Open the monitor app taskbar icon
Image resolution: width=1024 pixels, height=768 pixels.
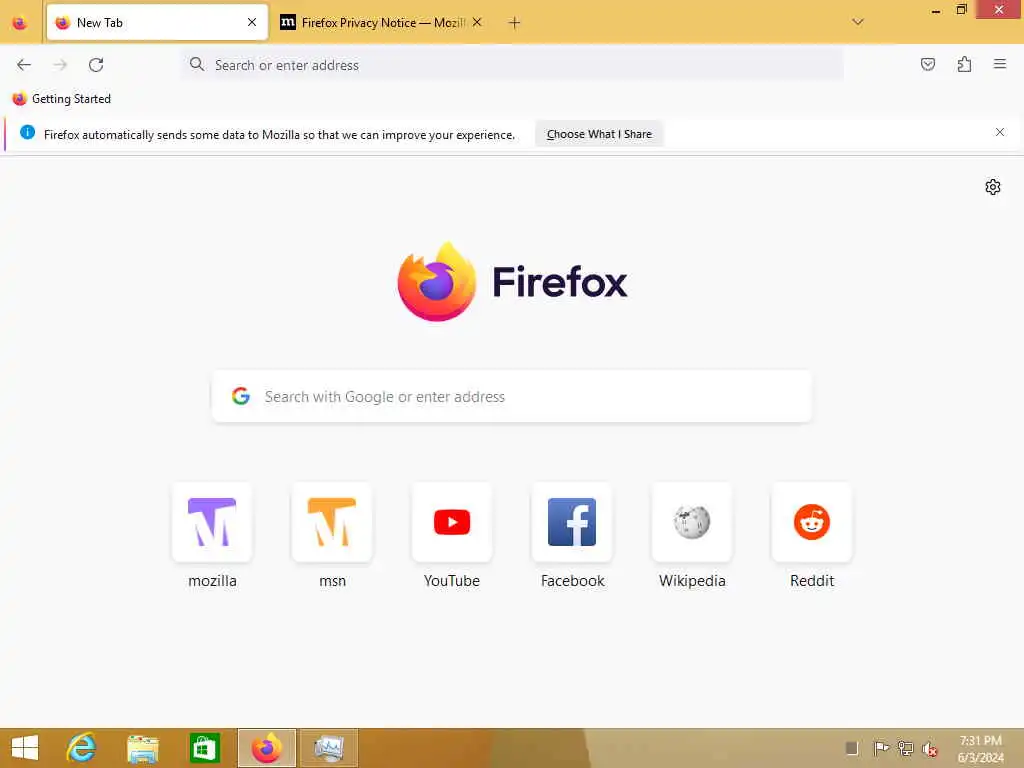(329, 748)
